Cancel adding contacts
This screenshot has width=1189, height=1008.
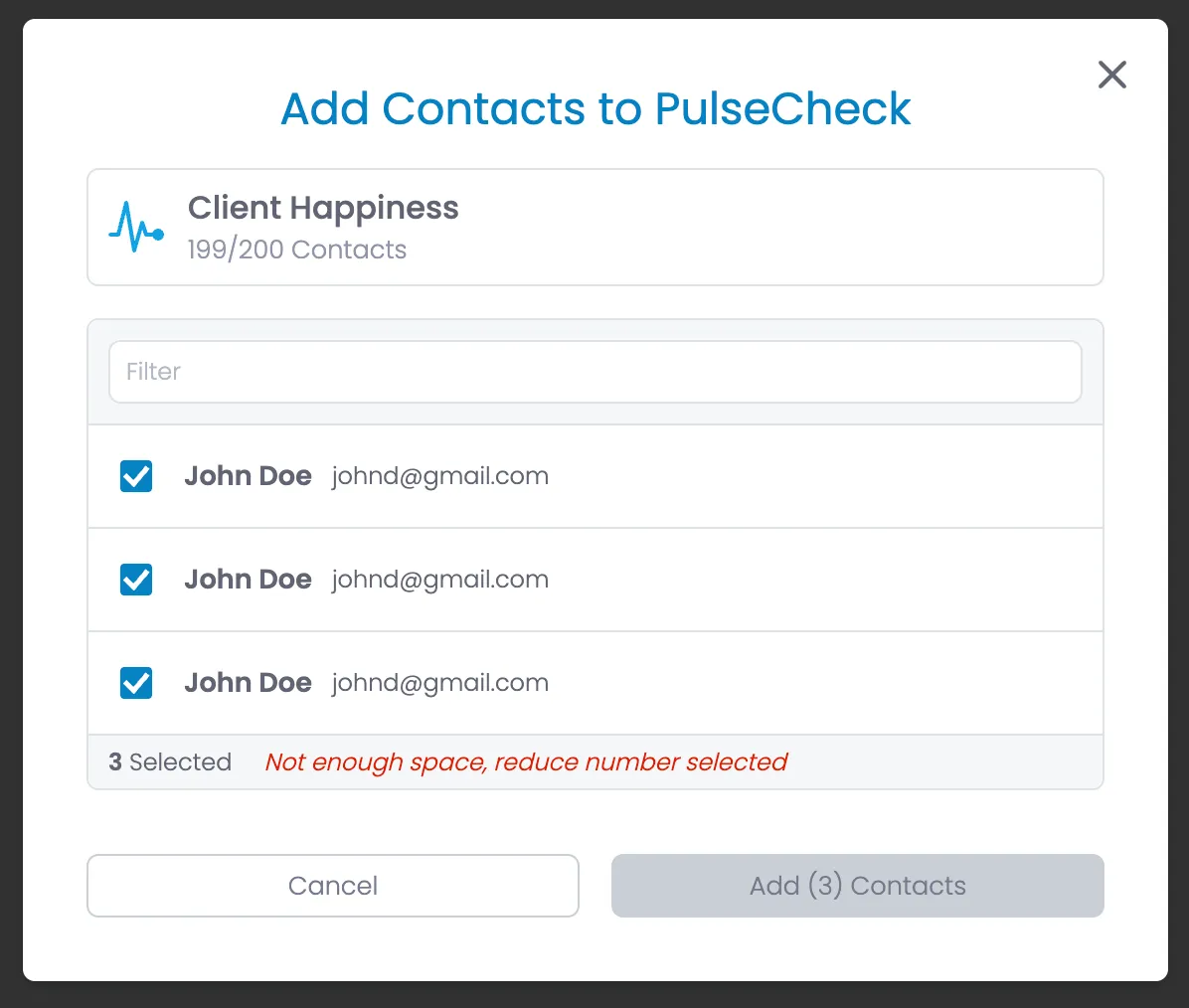333,886
